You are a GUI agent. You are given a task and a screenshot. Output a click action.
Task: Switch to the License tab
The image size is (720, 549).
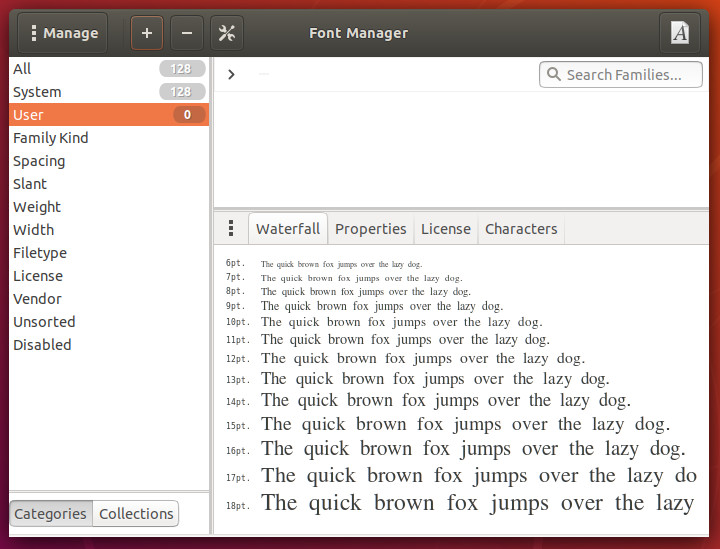pos(445,229)
